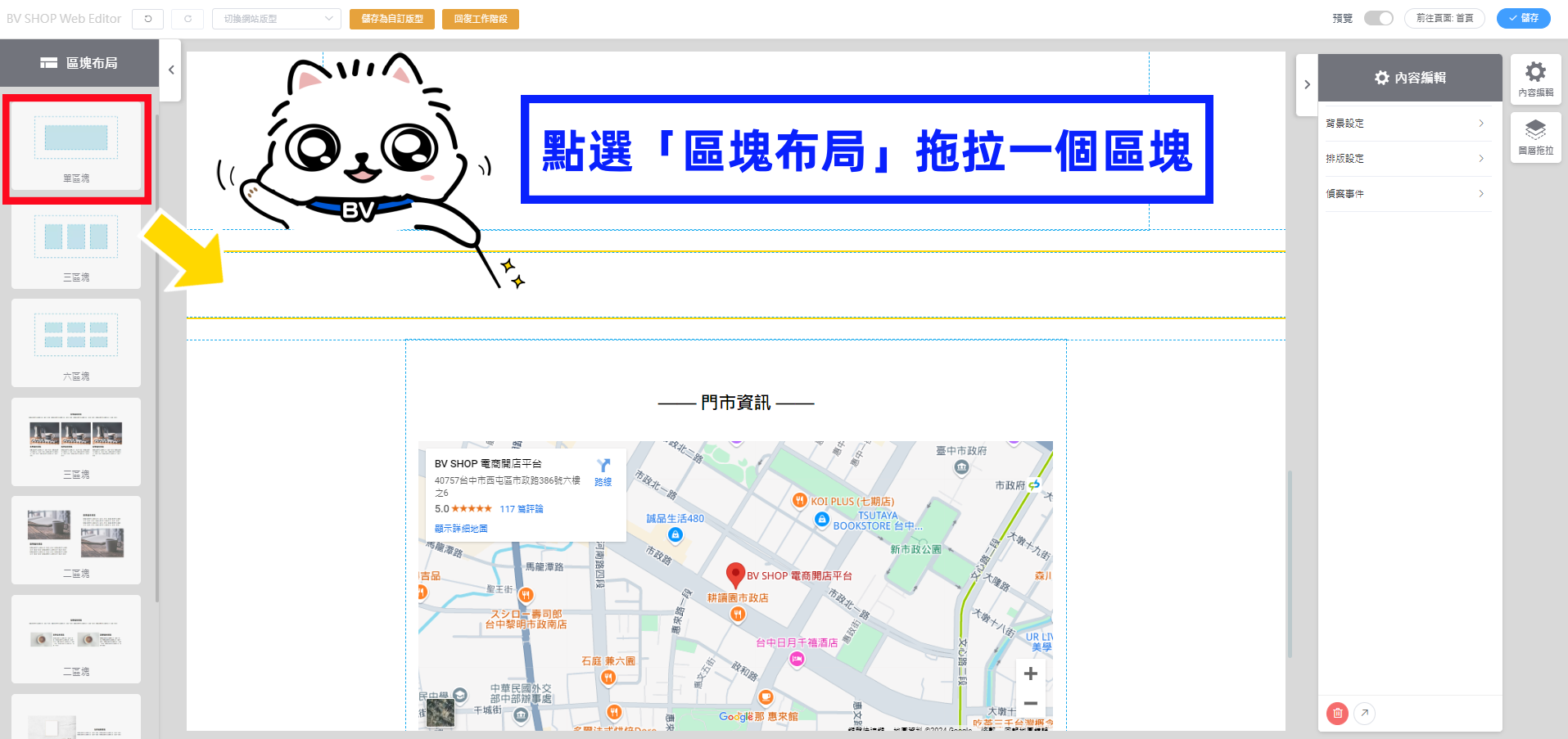Expand the 背景設定 section
This screenshot has width=1568, height=739.
pos(1408,124)
